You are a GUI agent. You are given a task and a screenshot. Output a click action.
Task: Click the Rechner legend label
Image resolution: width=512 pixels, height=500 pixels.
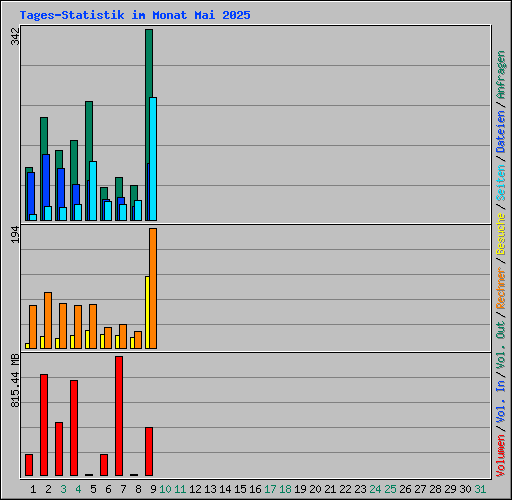click(x=501, y=288)
